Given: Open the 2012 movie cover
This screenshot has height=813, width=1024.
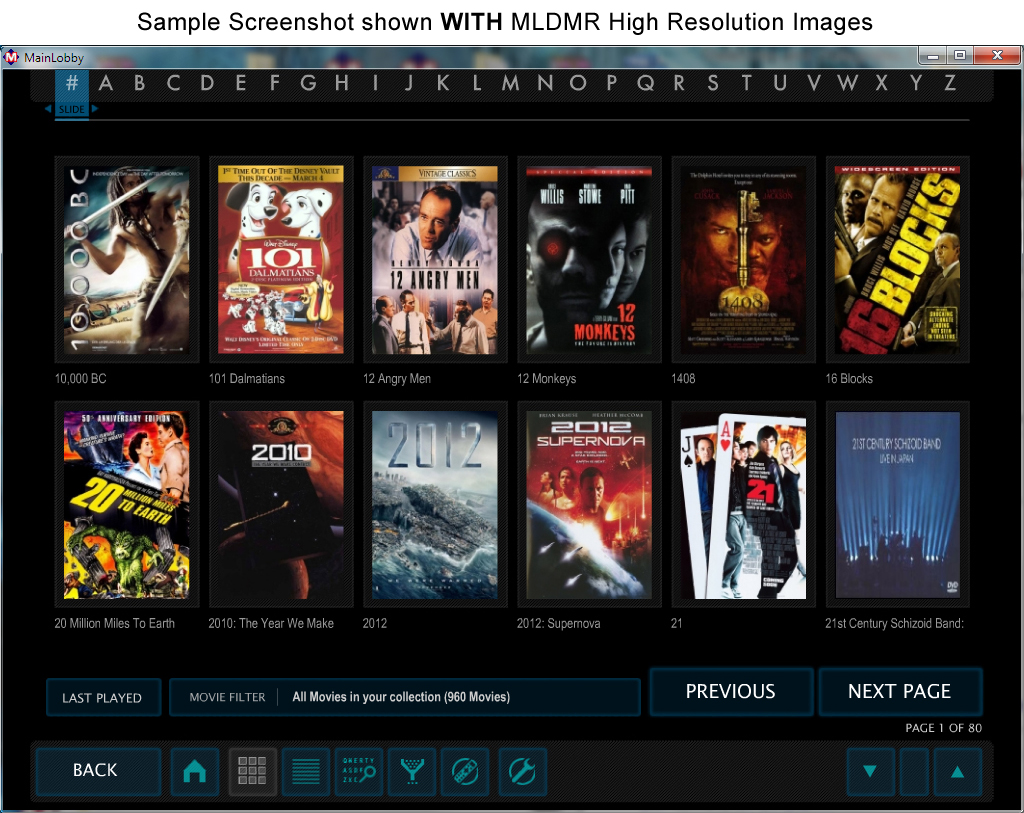Looking at the screenshot, I should (435, 504).
